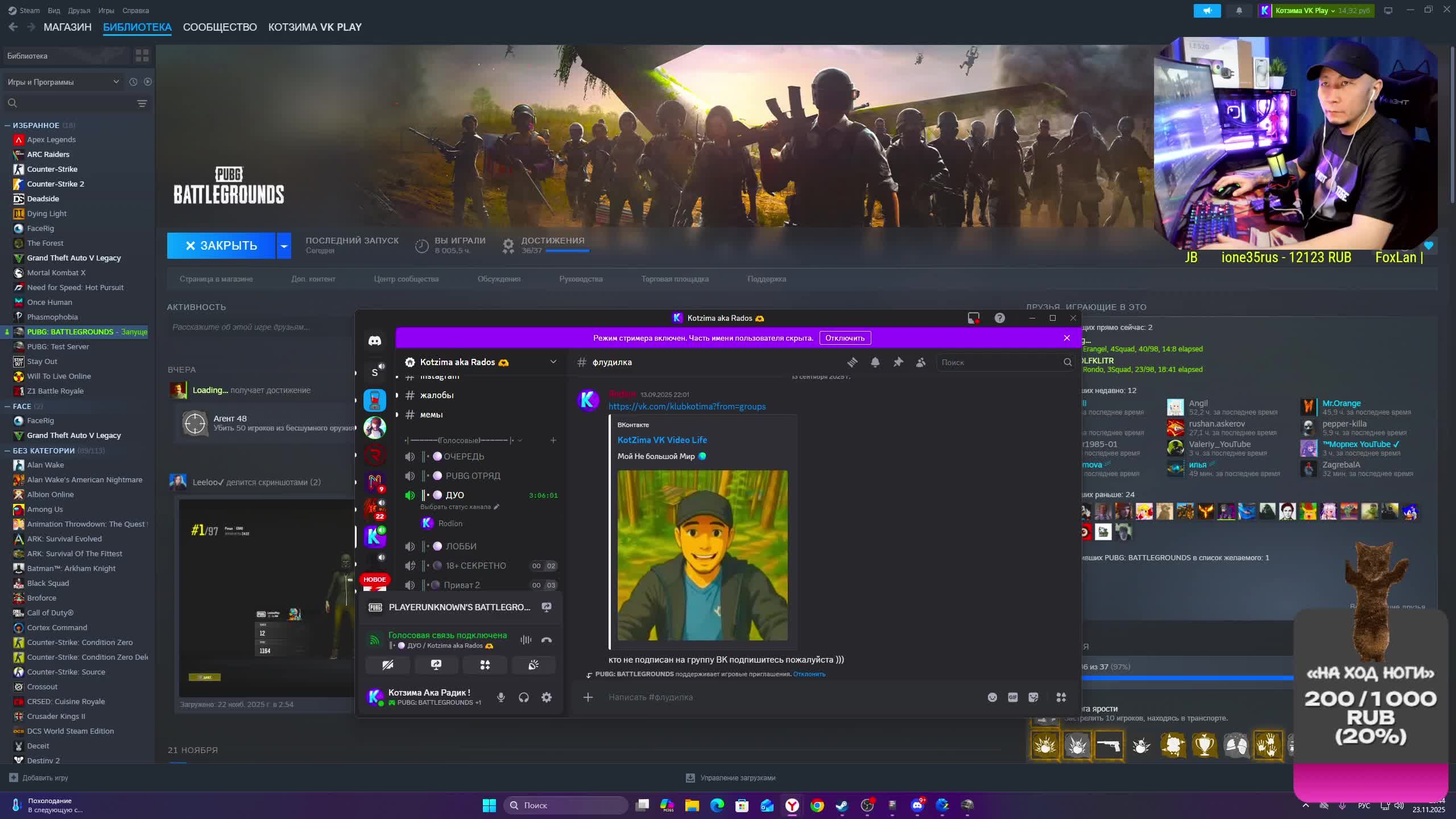Viewport: 1456px width, 819px height.
Task: Mute microphone in Discord user panel
Action: (500, 697)
